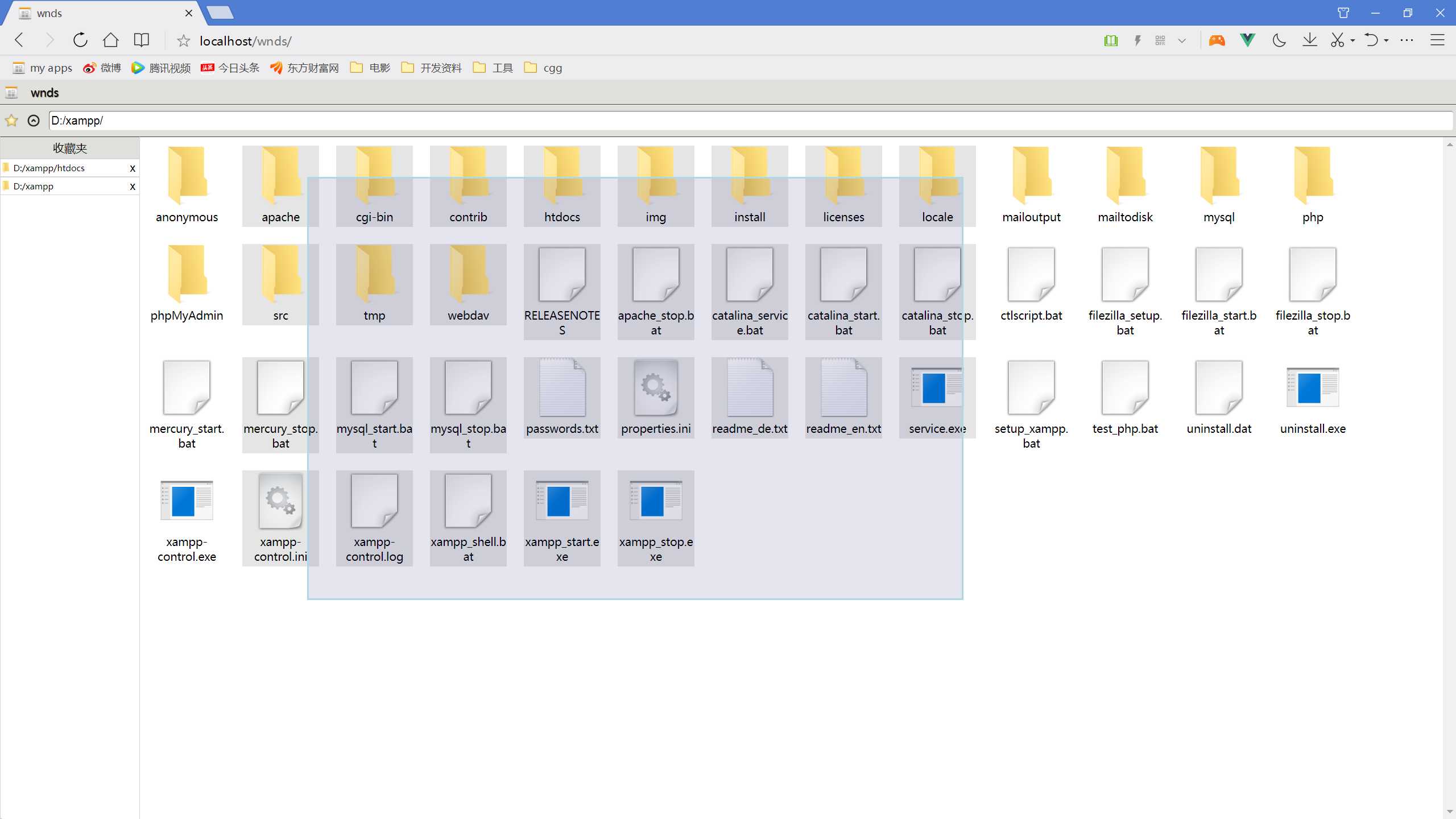Select passwords.txt file
The height and width of the screenshot is (819, 1456).
coord(562,398)
